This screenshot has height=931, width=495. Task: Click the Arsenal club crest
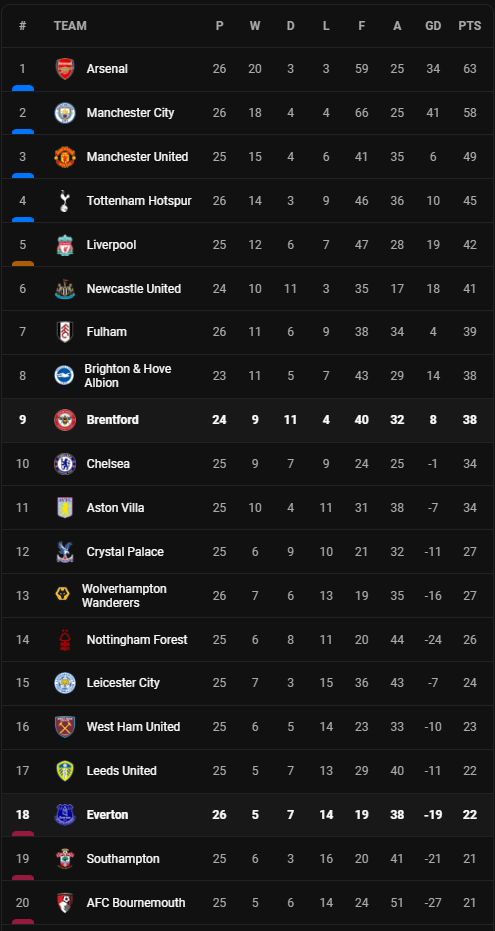click(65, 69)
